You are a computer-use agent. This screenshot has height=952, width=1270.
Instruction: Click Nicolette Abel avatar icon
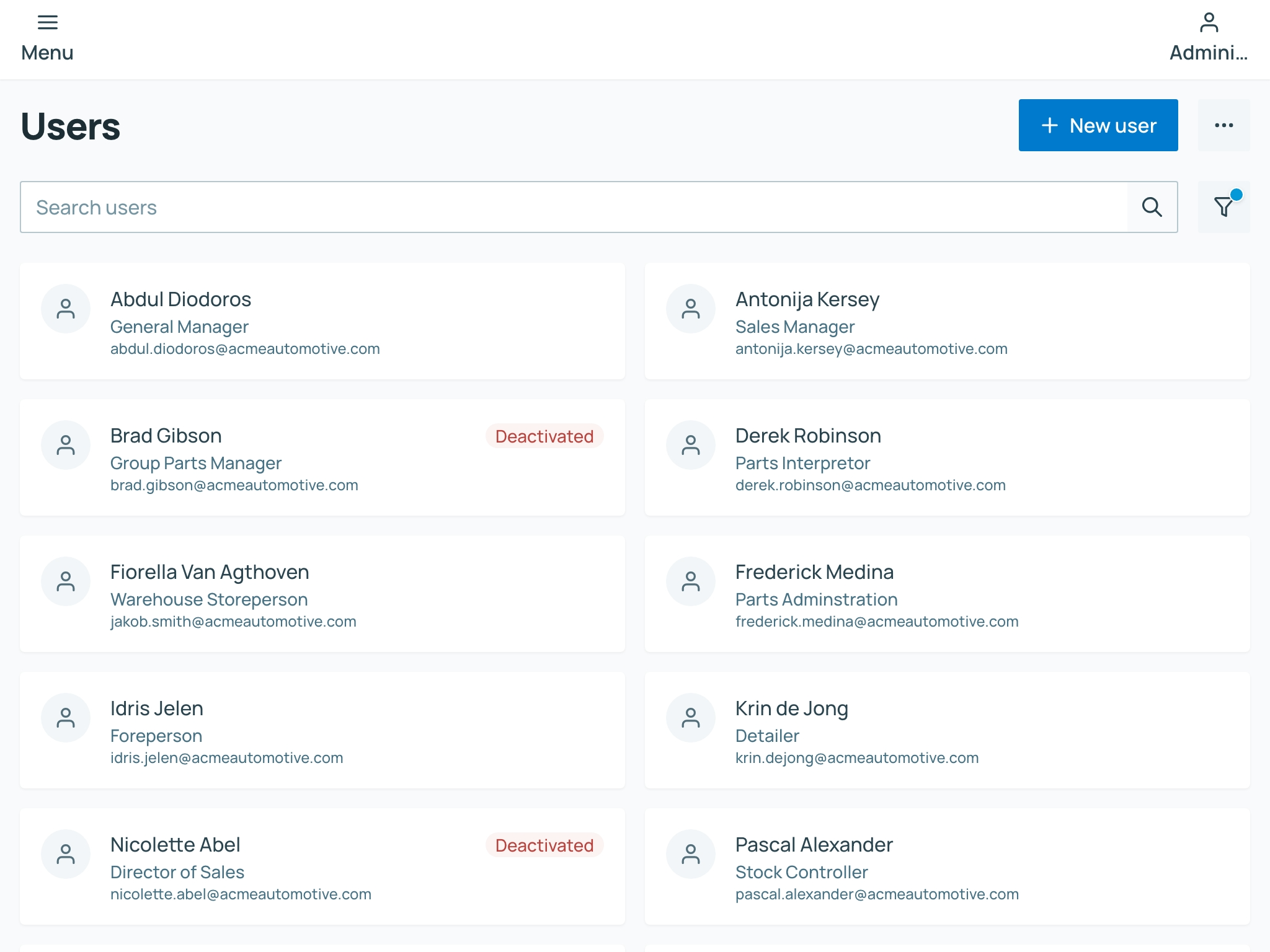click(66, 854)
